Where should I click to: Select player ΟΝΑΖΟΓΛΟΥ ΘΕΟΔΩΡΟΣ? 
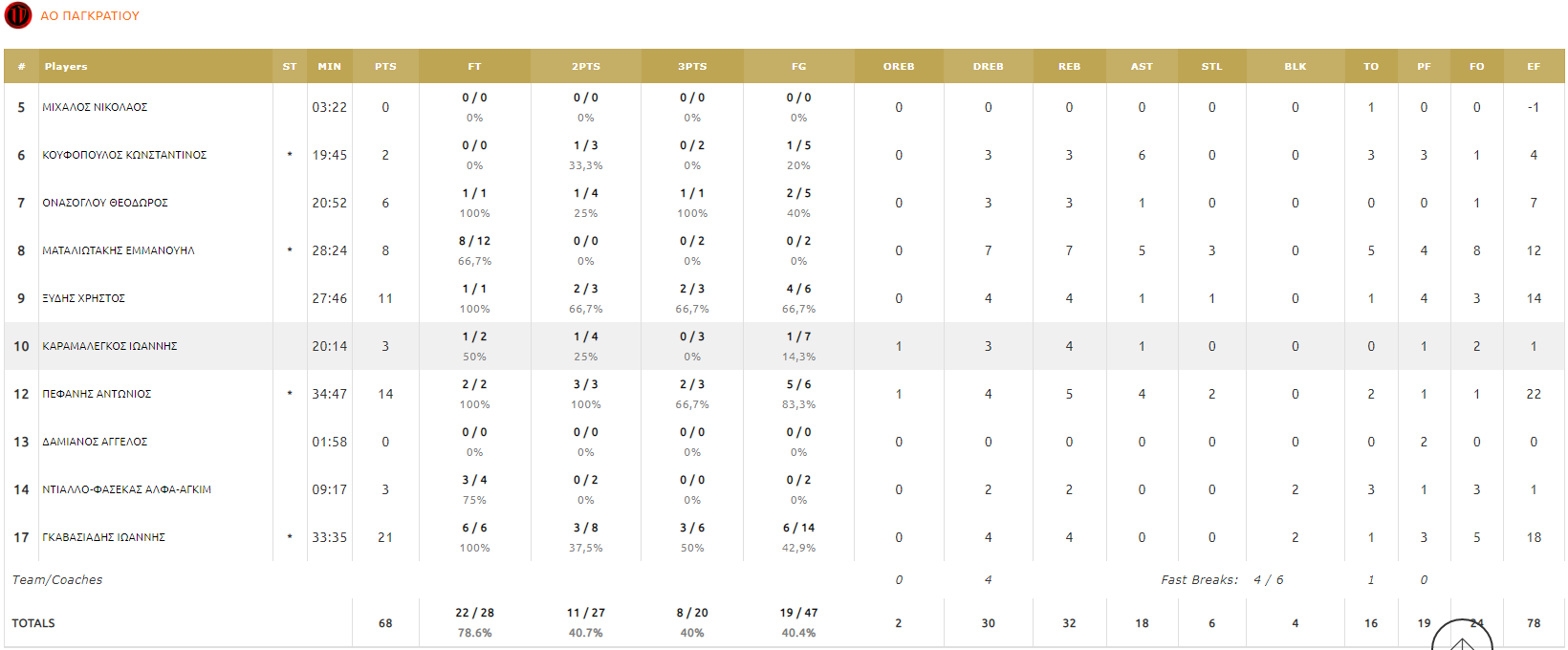[x=105, y=203]
